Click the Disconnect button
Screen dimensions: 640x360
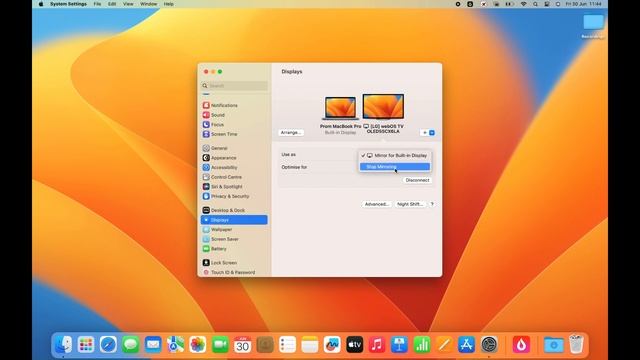pos(417,180)
